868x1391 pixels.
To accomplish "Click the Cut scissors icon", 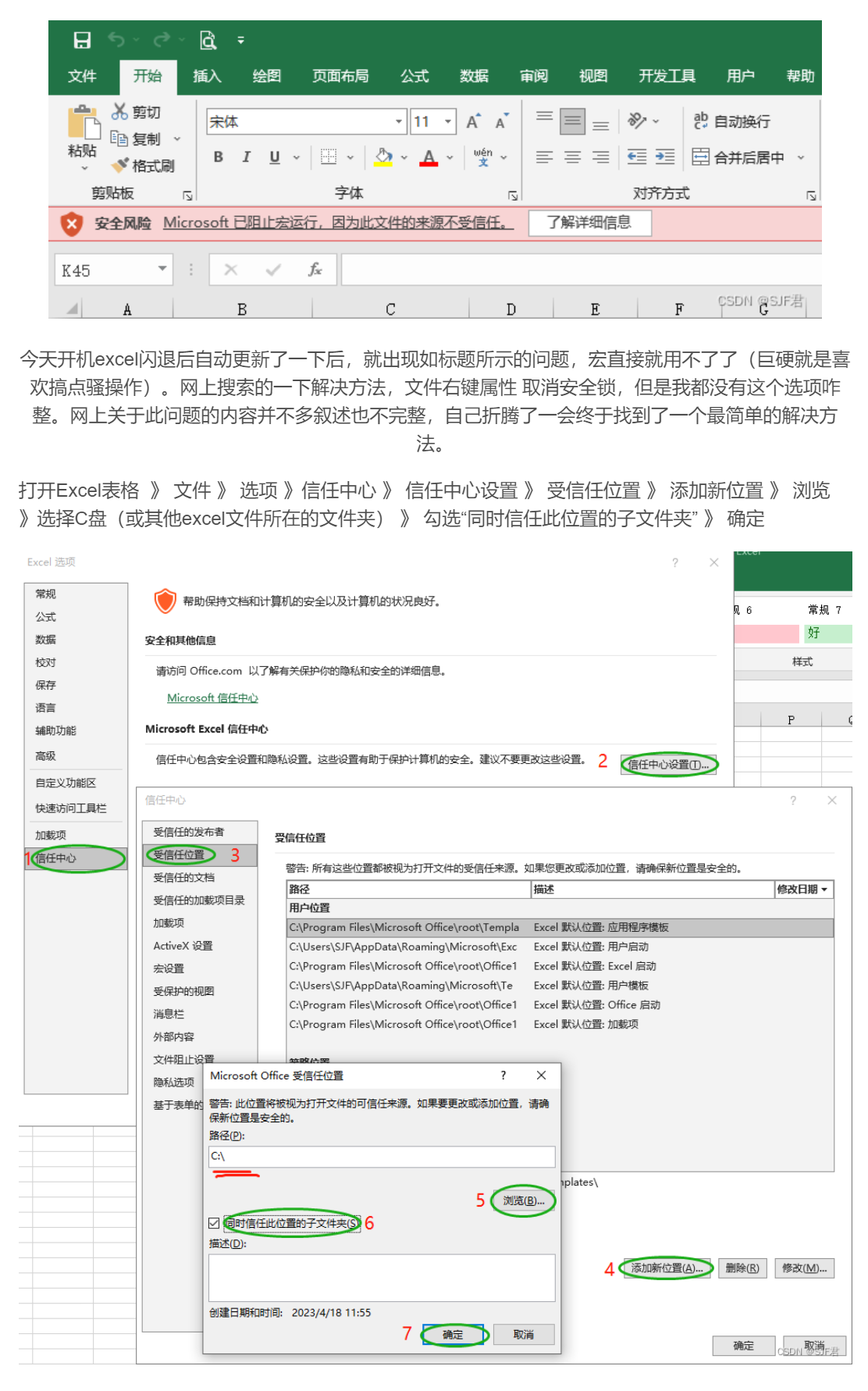I will pos(119,112).
